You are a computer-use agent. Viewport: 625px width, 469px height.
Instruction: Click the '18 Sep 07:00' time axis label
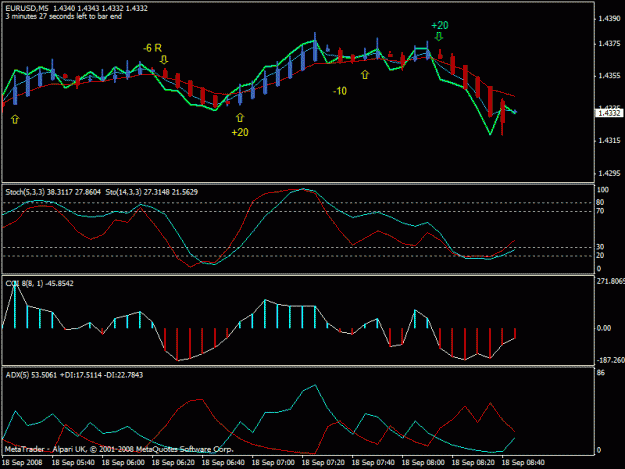pyautogui.click(x=273, y=463)
